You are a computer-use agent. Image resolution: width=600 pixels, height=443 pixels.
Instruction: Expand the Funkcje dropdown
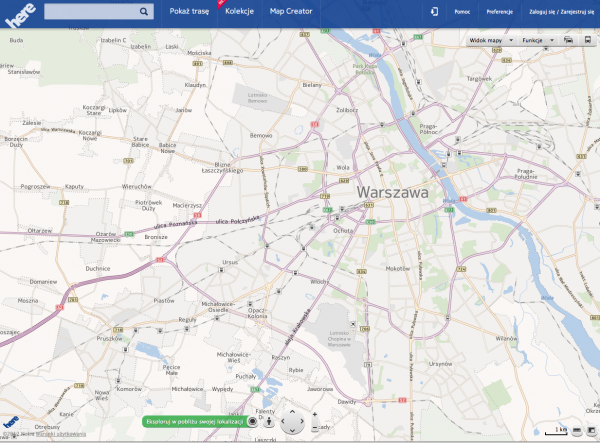[x=537, y=41]
